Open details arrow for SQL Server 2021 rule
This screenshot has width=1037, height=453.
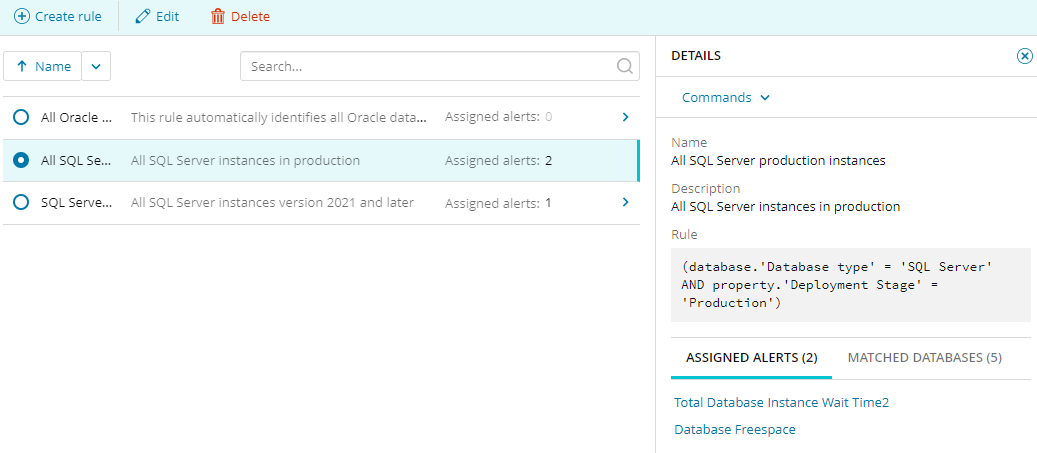point(625,203)
